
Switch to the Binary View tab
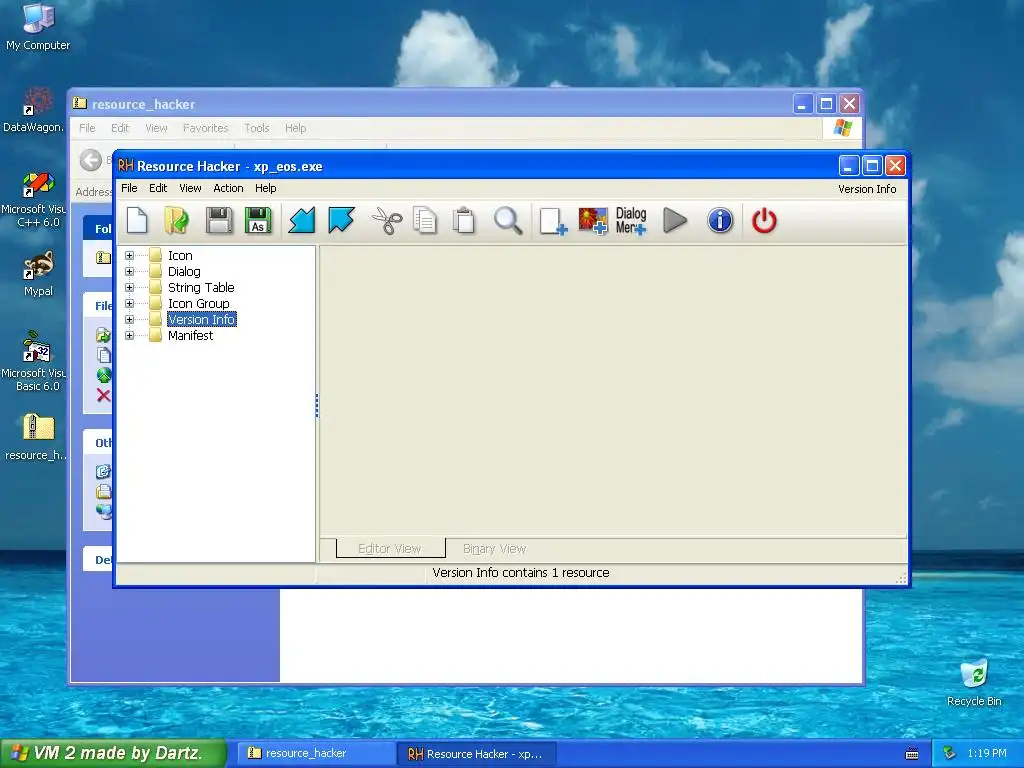(x=494, y=549)
